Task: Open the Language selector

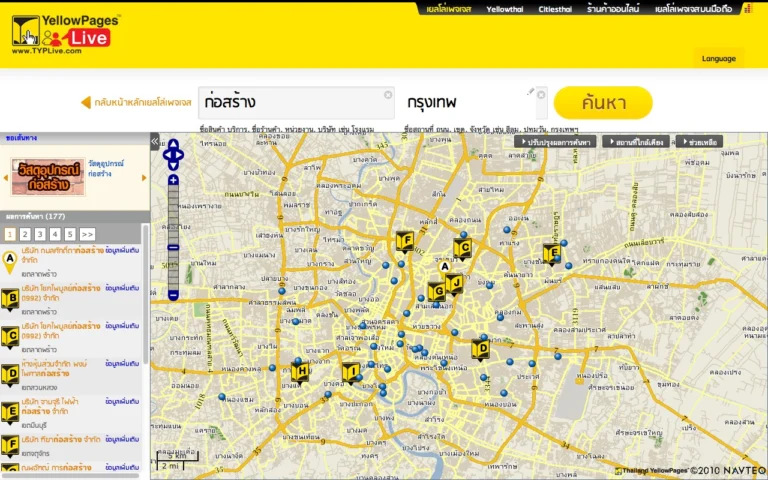Action: (x=719, y=58)
